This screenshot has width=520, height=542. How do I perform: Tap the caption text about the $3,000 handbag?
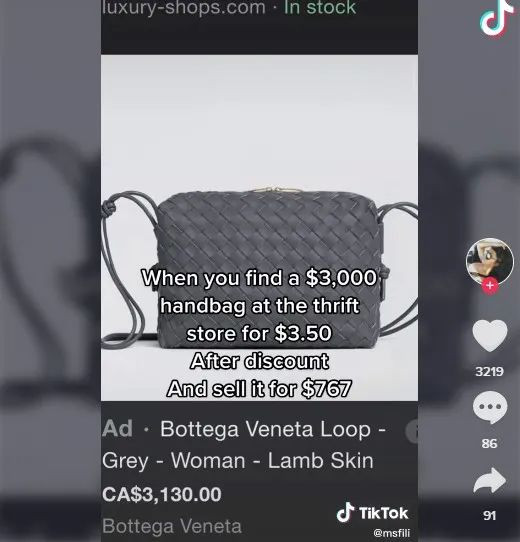point(259,333)
